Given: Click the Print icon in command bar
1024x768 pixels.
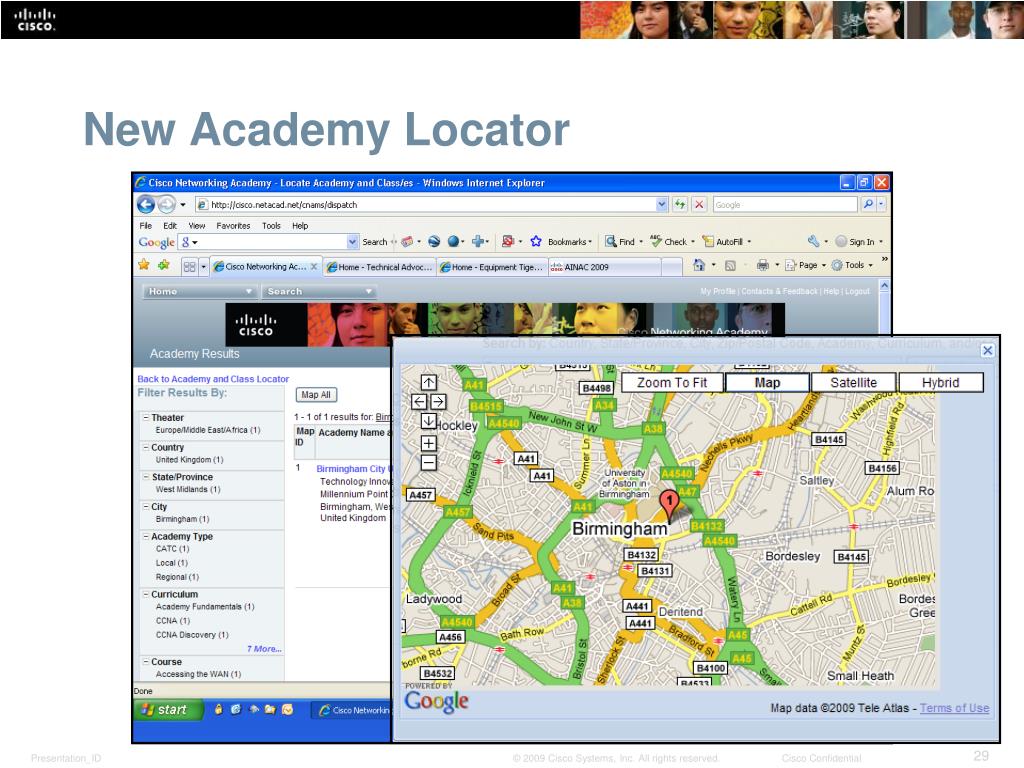Looking at the screenshot, I should (763, 265).
